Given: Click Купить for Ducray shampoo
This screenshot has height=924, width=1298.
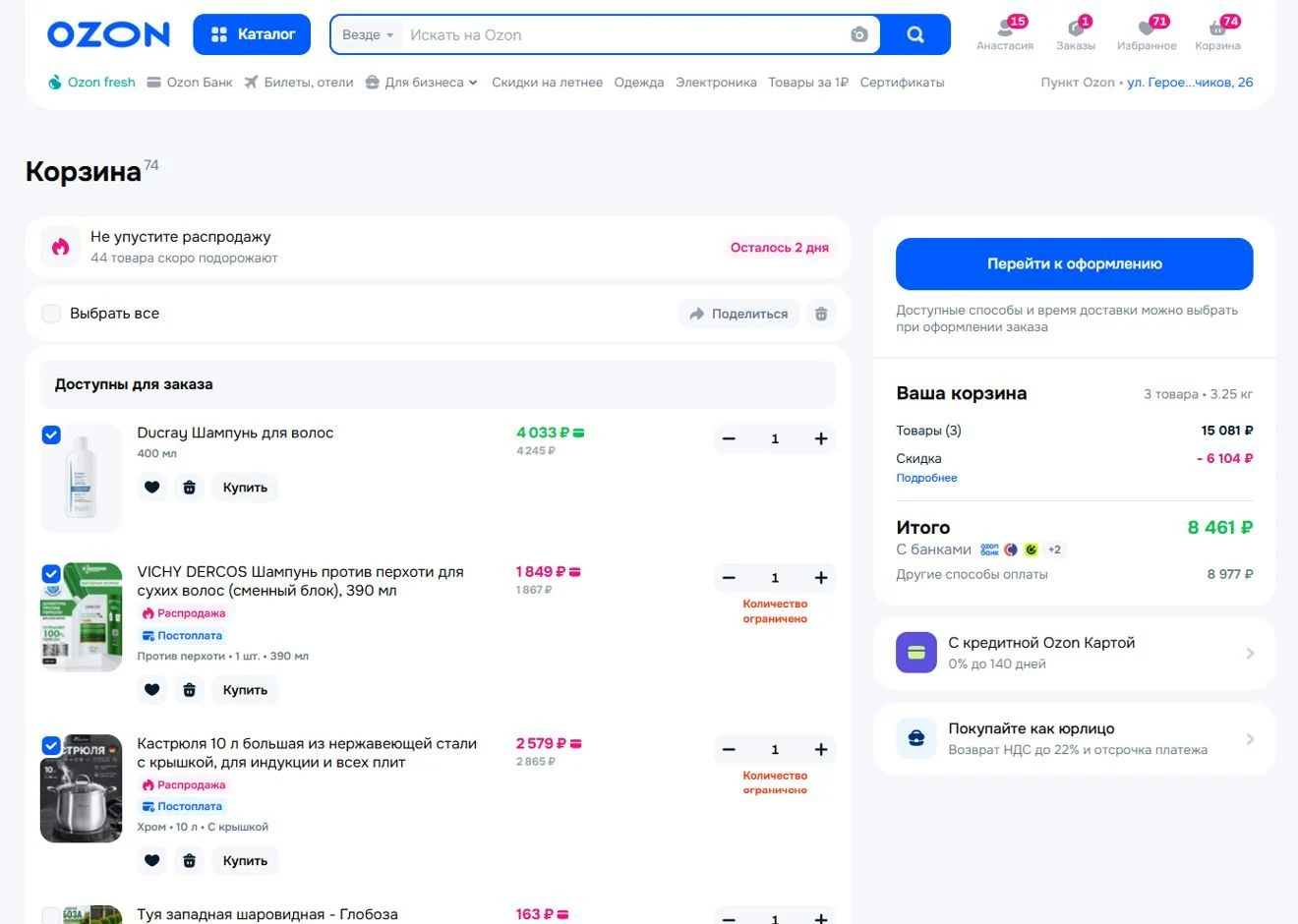Looking at the screenshot, I should click(245, 488).
